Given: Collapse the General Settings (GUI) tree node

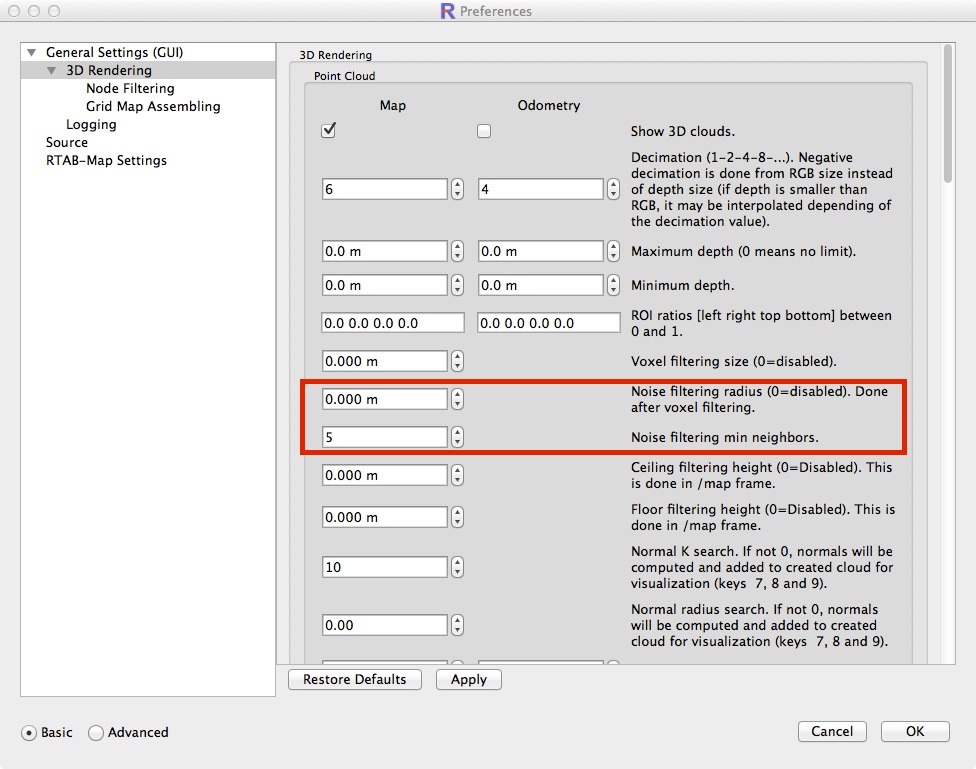Looking at the screenshot, I should [32, 53].
